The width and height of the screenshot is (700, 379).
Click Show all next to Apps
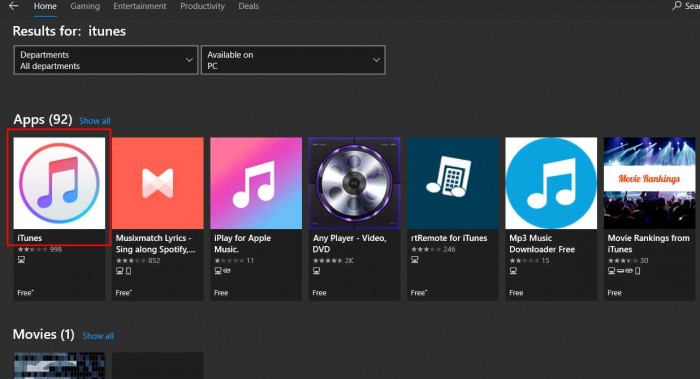[95, 121]
